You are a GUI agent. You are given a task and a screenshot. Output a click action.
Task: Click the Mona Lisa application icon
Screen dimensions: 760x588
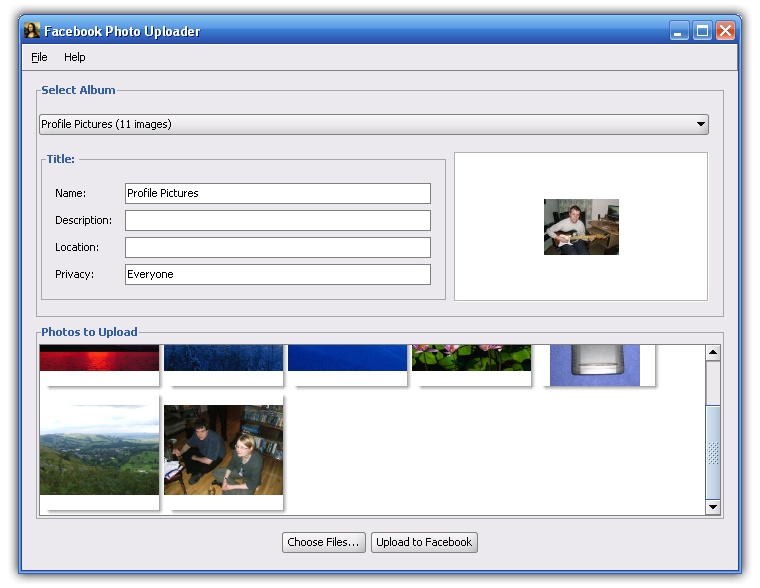click(32, 31)
